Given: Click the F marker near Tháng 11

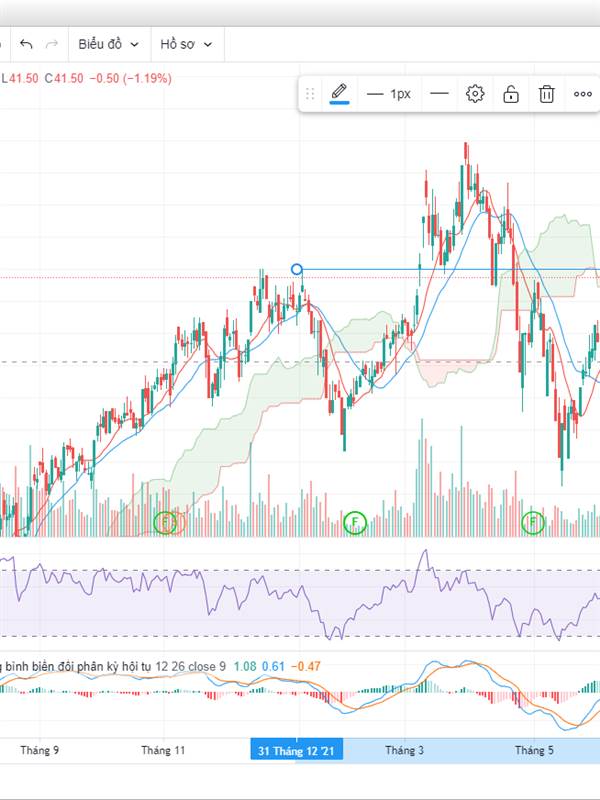Looking at the screenshot, I should [x=165, y=522].
